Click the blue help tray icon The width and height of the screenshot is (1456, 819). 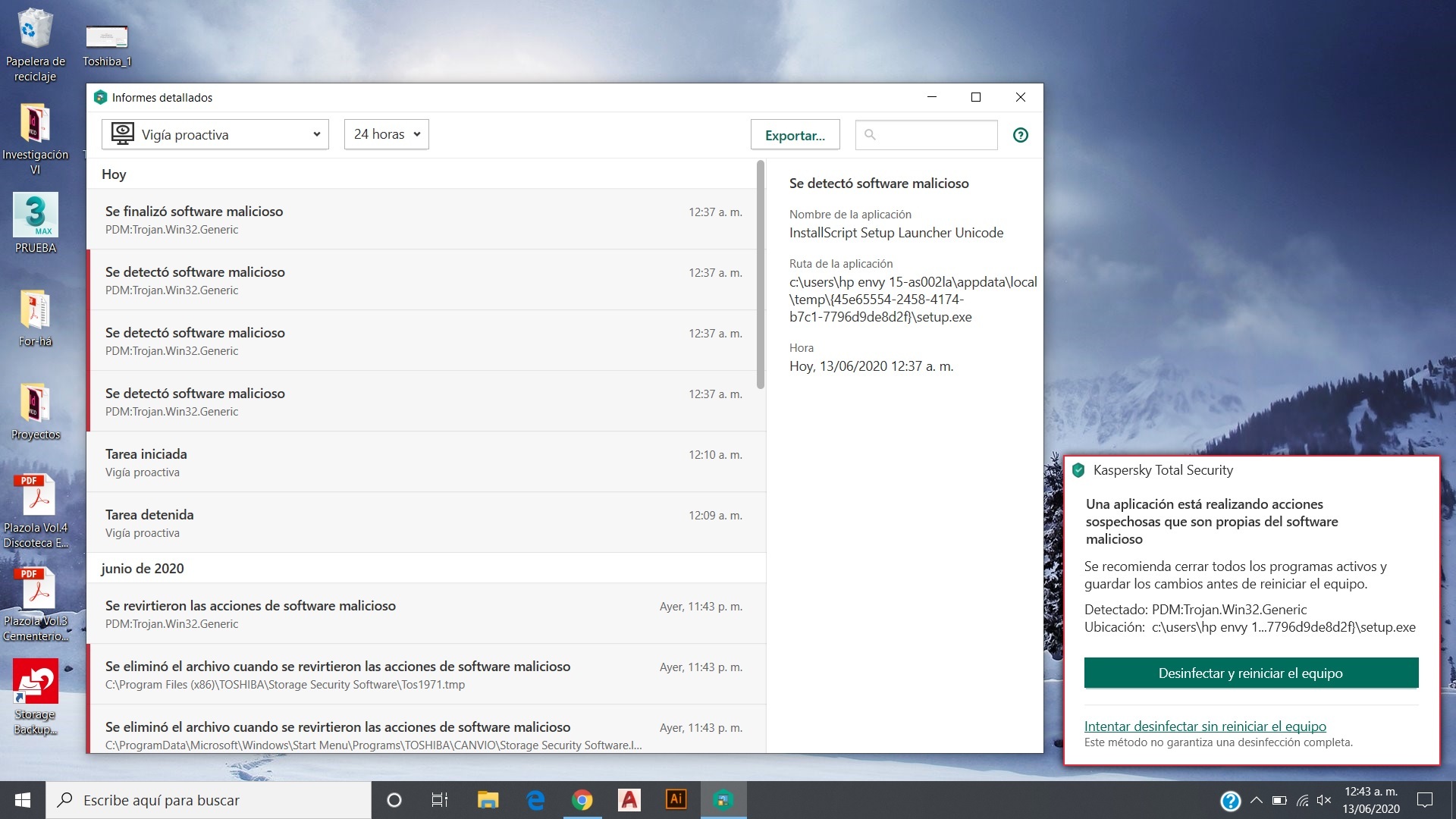(1230, 801)
